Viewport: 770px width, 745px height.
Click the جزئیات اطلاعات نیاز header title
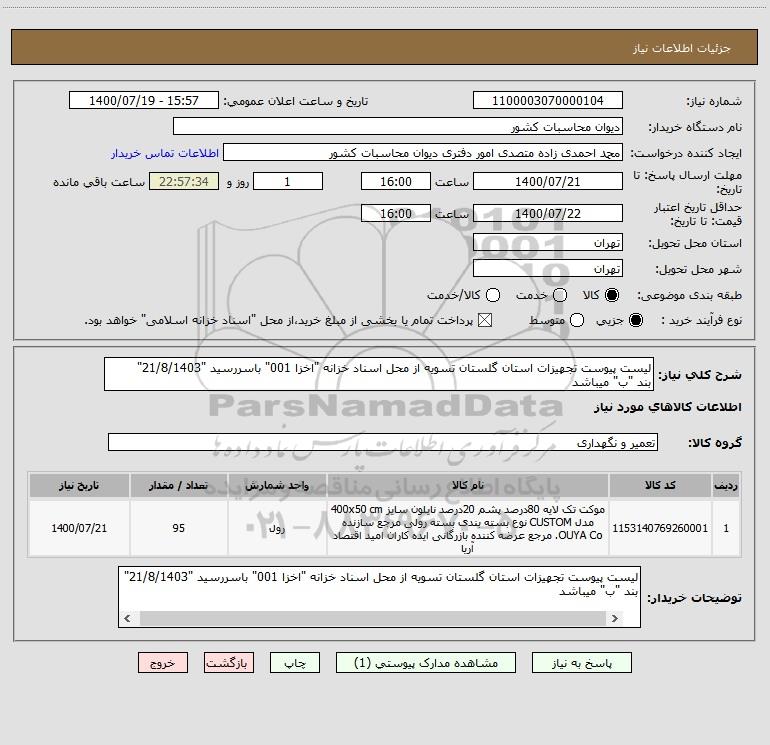point(681,48)
